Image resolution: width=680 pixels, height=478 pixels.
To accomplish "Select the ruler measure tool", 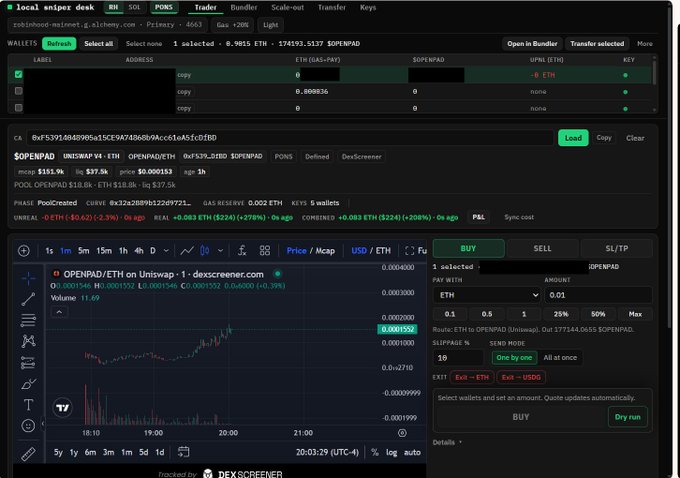I will point(28,454).
